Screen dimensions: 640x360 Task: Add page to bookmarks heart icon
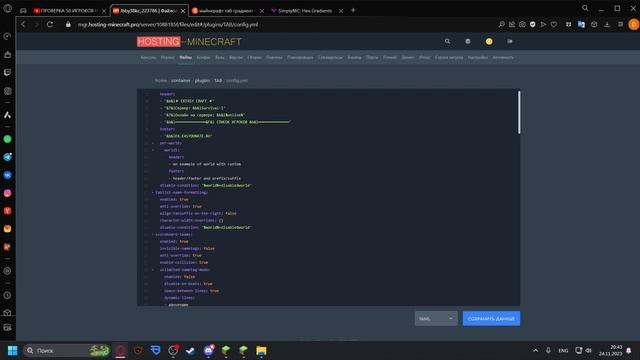(554, 24)
